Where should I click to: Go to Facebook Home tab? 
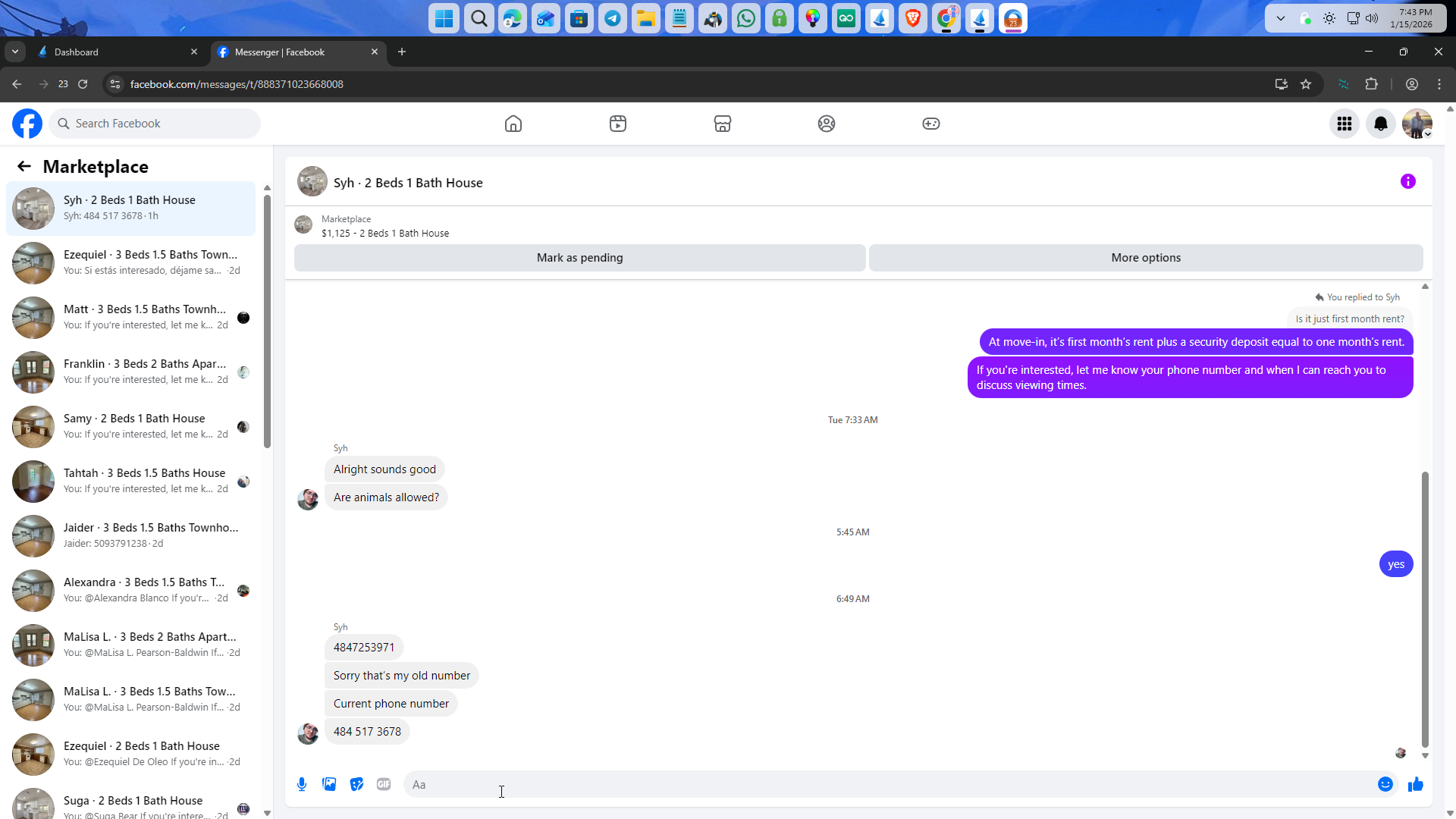pos(513,124)
